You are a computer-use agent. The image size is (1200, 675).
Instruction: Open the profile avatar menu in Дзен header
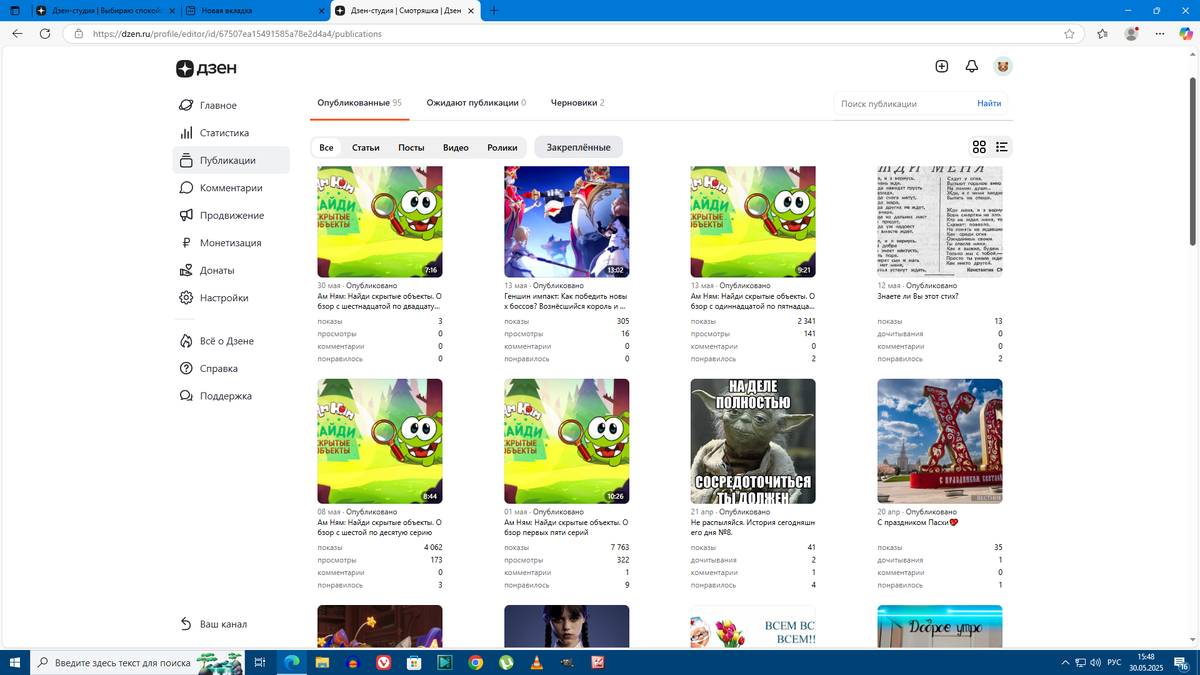(1002, 66)
